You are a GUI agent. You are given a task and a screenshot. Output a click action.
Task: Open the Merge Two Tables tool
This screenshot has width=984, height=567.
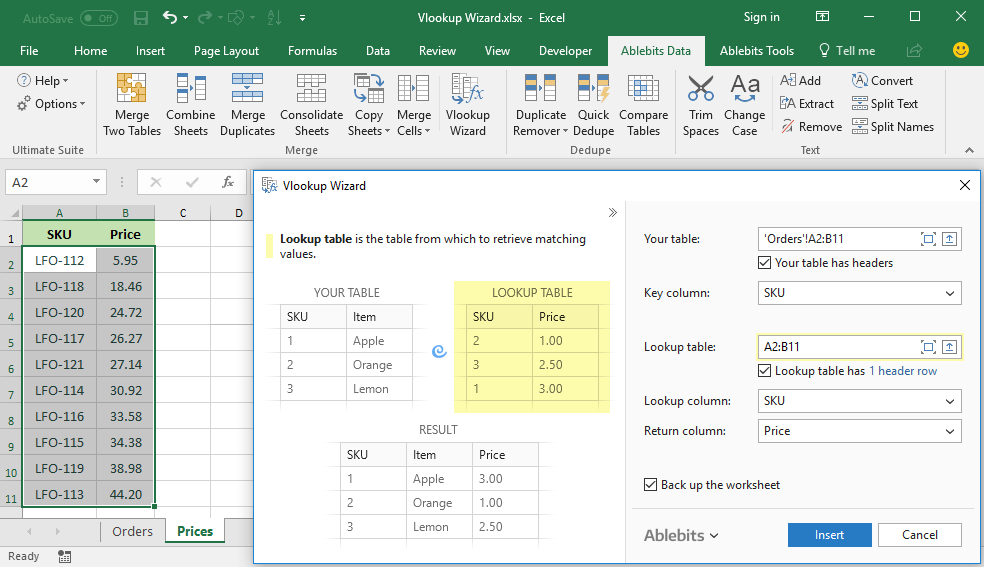[132, 105]
